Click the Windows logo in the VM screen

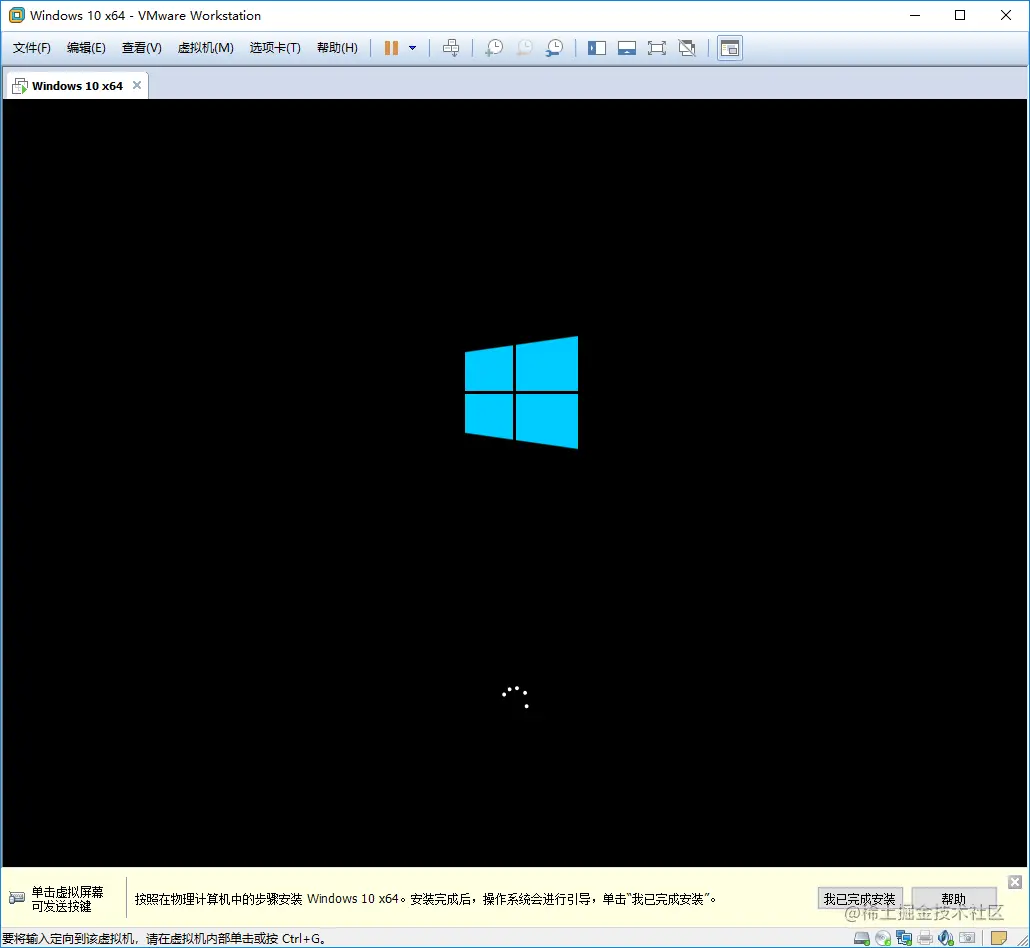coord(522,392)
